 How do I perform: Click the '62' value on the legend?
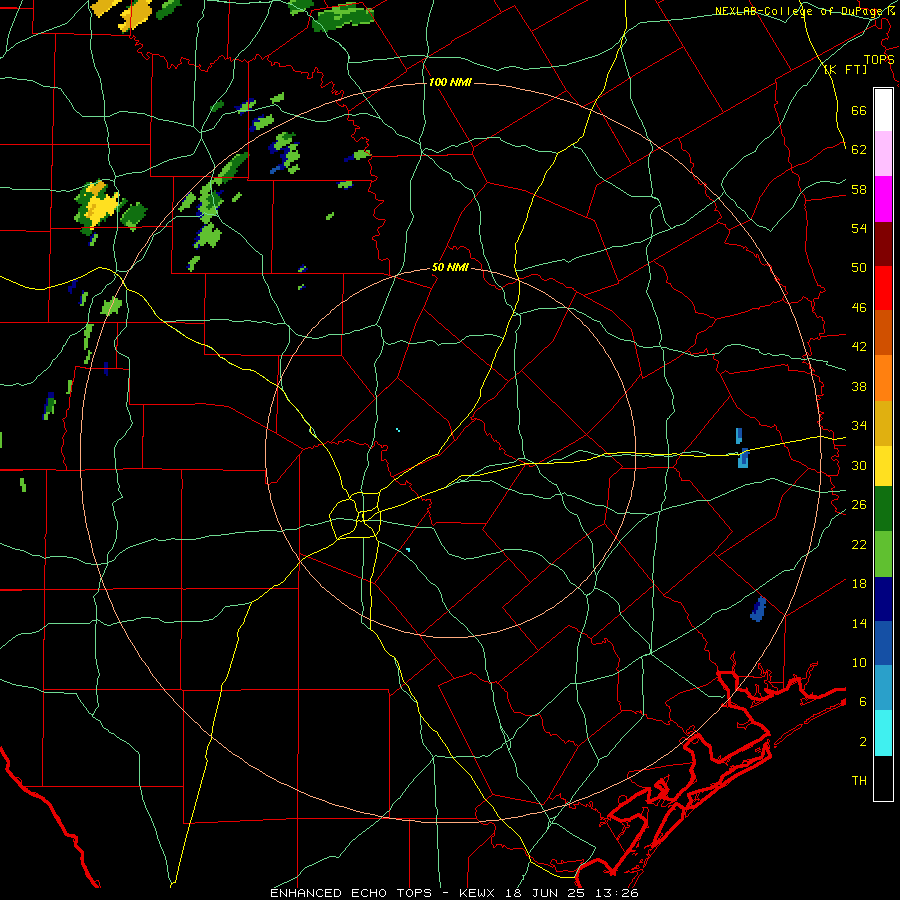click(x=859, y=150)
